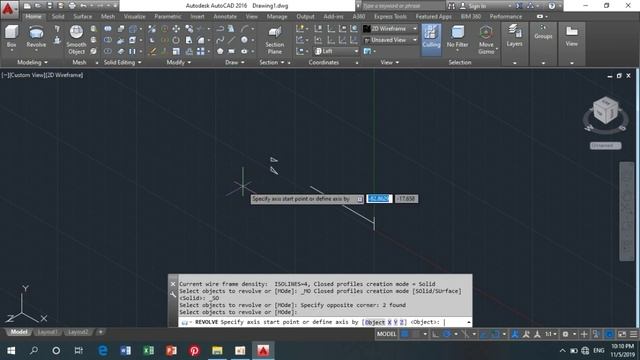This screenshot has height=360, width=640.
Task: Open the Autodesk Exchange Apps icon
Action: (519, 6)
